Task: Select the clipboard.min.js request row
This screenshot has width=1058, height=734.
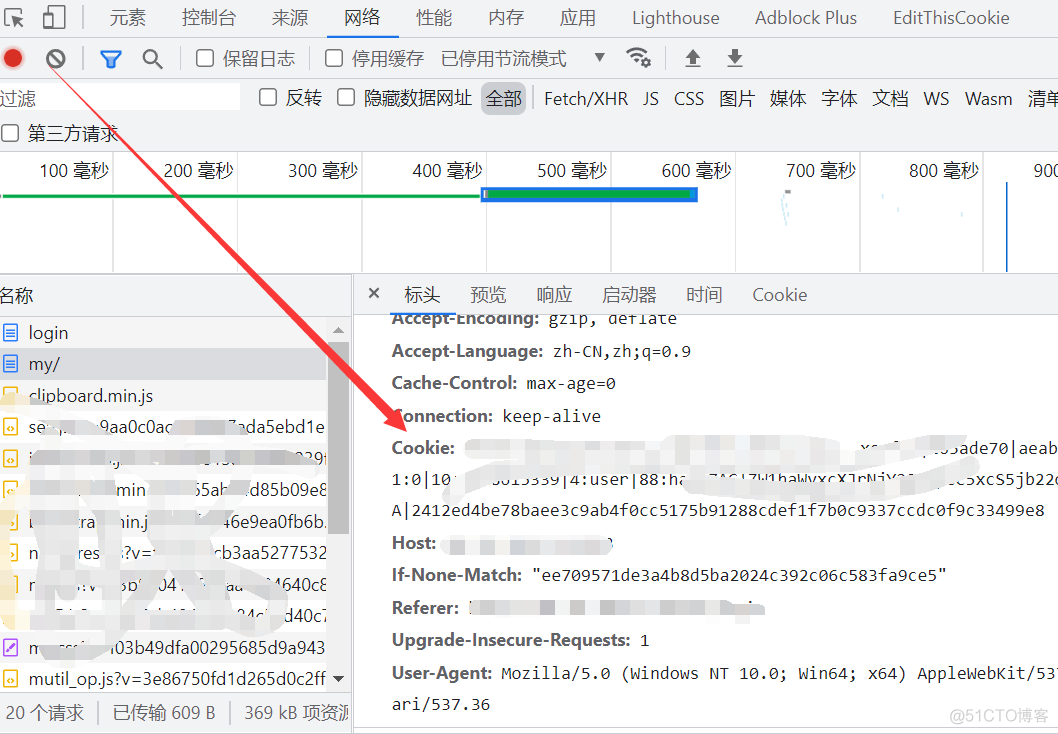Action: [164, 395]
